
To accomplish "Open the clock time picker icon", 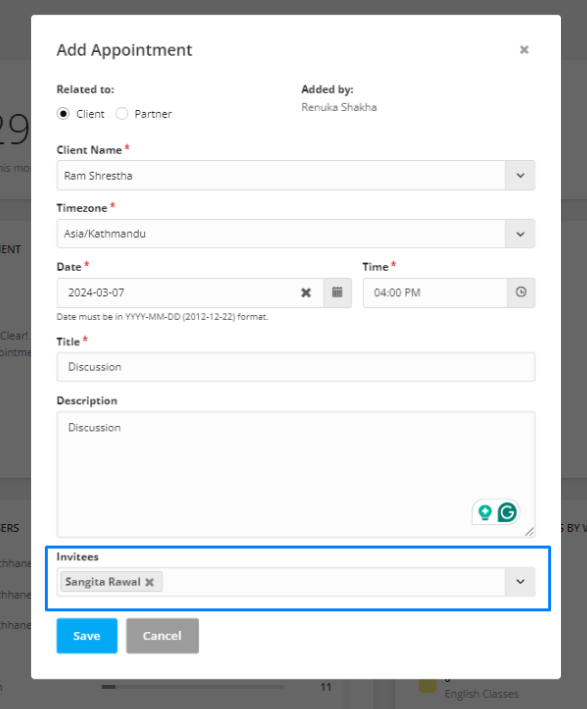I will [521, 293].
